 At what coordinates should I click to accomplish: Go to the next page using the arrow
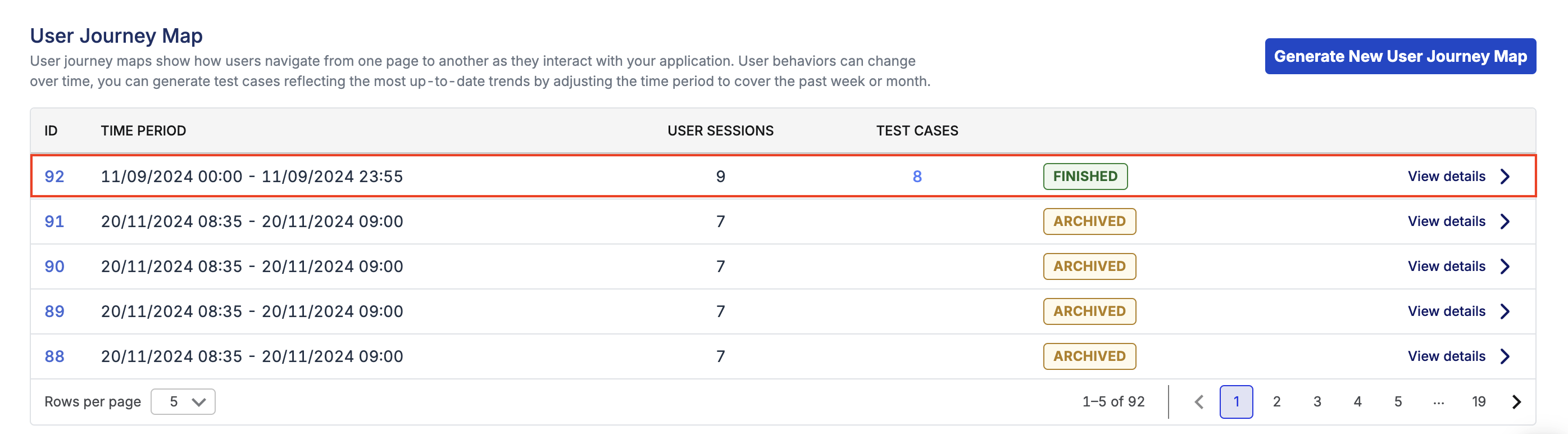point(1516,402)
